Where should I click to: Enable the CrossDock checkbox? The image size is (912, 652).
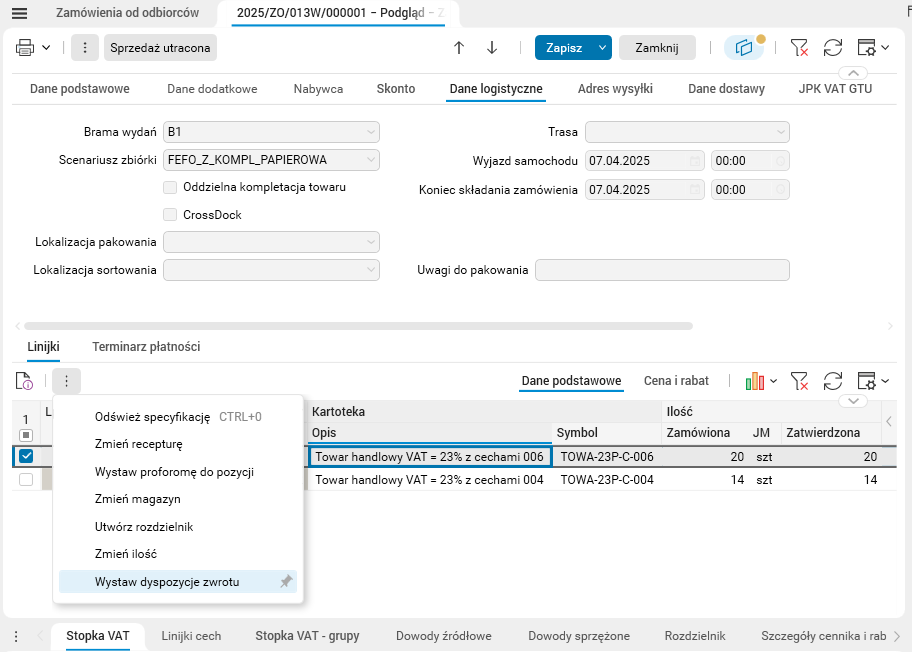click(x=170, y=215)
